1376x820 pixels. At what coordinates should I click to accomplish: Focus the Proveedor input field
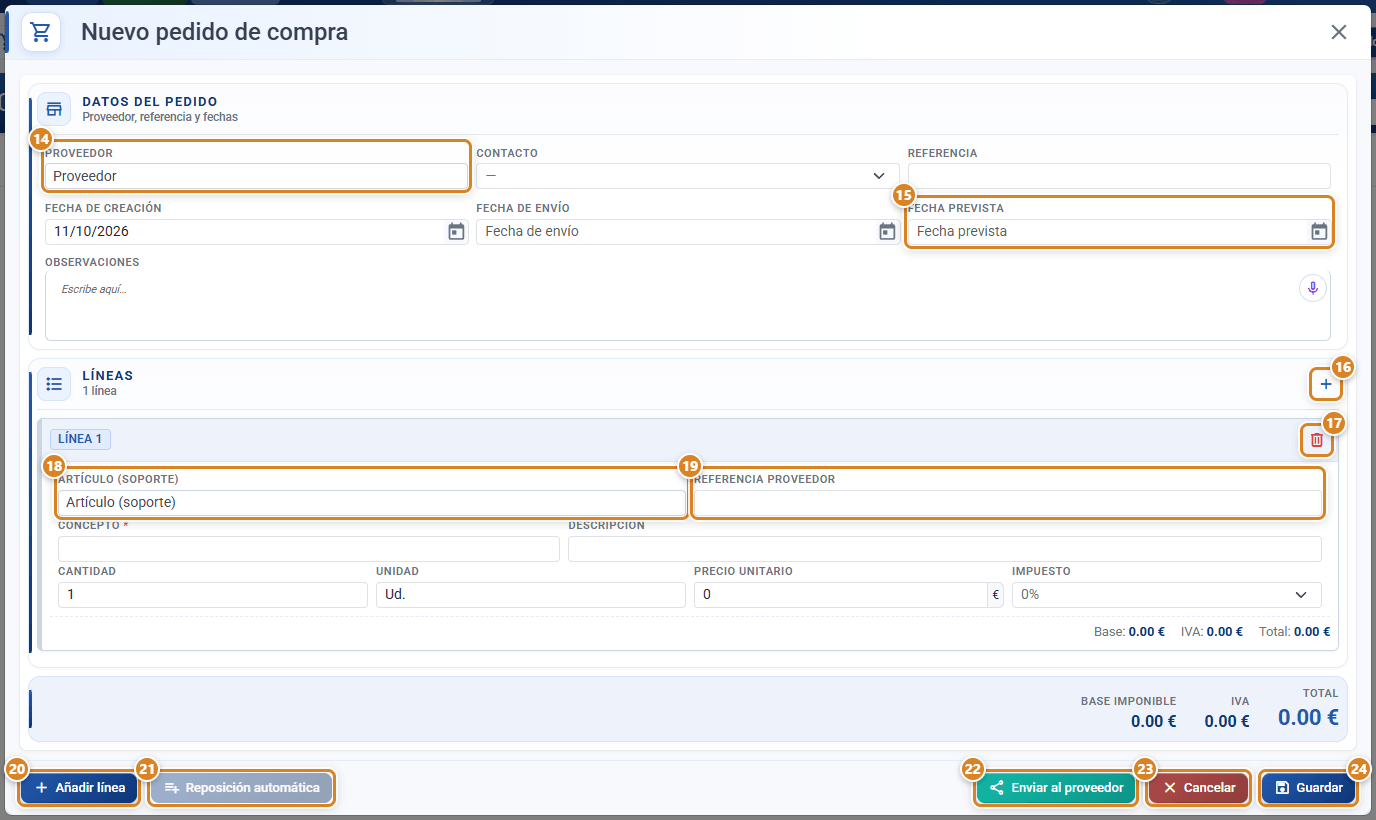[256, 176]
